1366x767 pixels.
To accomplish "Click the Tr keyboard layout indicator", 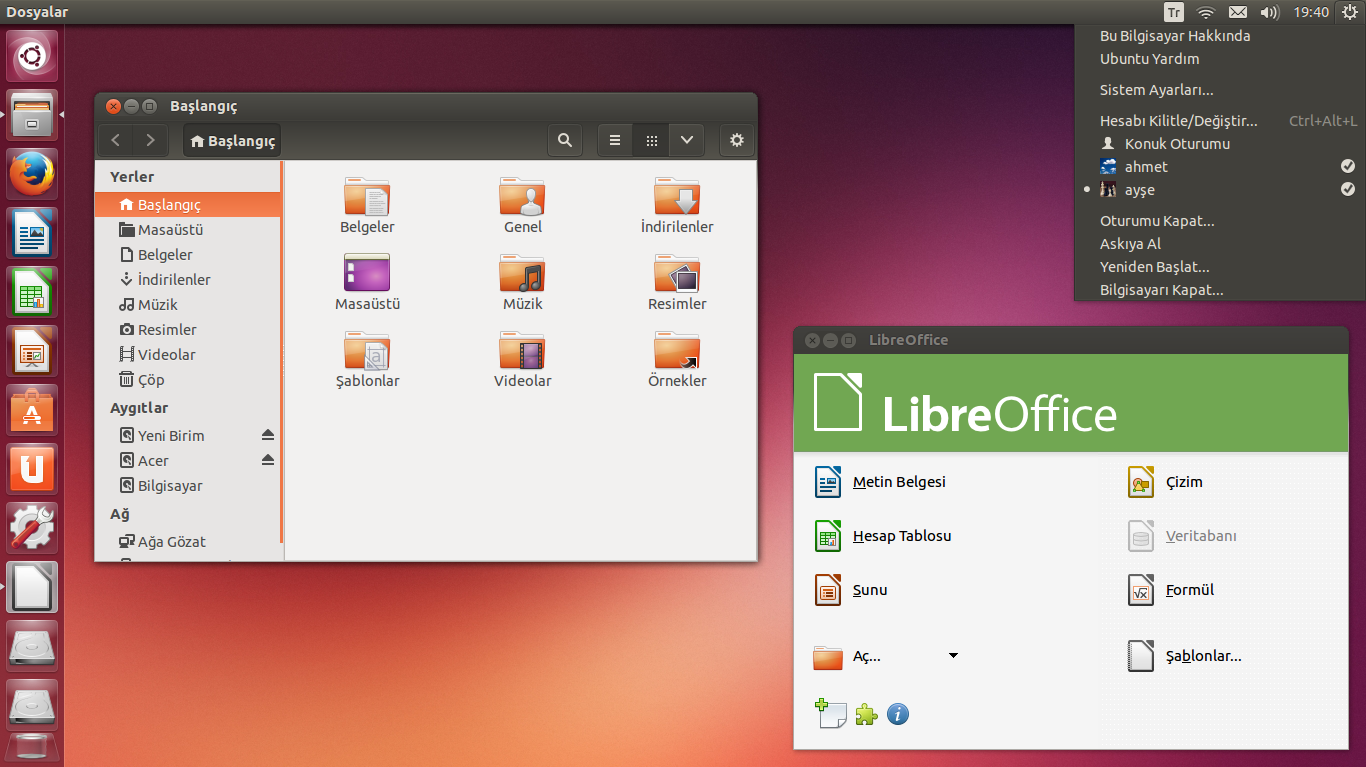I will [x=1174, y=12].
